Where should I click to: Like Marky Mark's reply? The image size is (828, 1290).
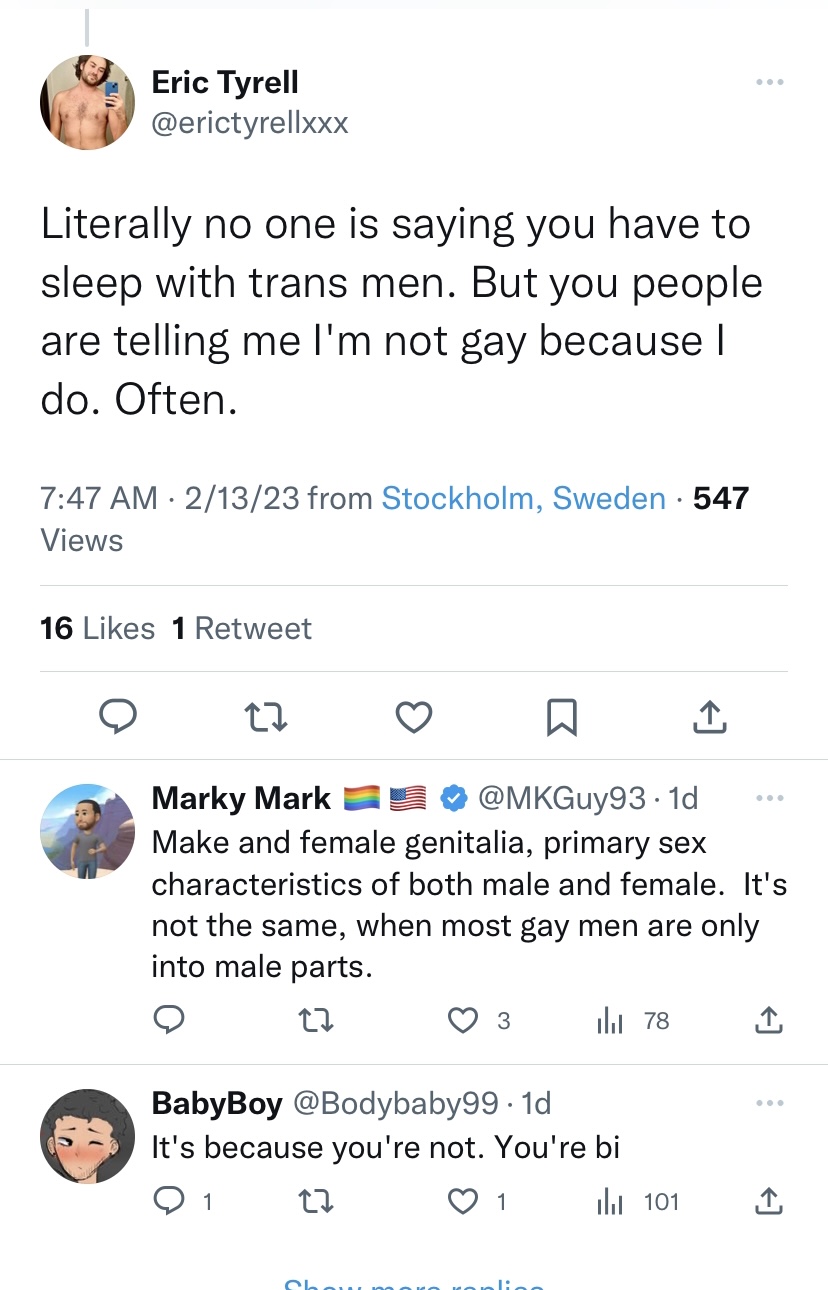coord(463,1020)
